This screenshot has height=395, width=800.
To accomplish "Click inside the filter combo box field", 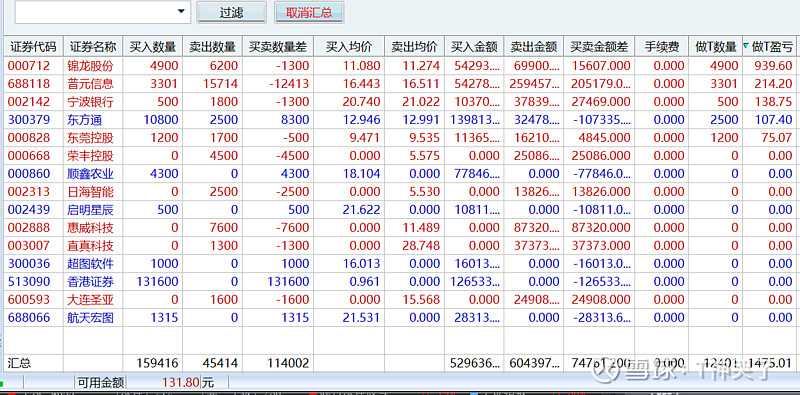I will click(x=103, y=12).
